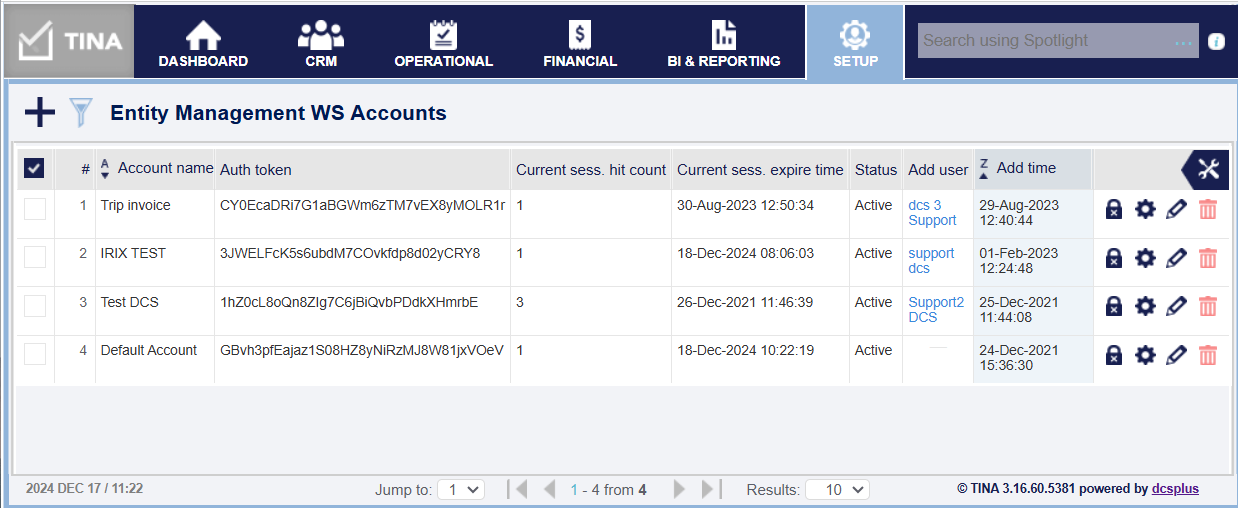This screenshot has width=1238, height=508.
Task: Sort by Account name column header
Action: tap(165, 169)
